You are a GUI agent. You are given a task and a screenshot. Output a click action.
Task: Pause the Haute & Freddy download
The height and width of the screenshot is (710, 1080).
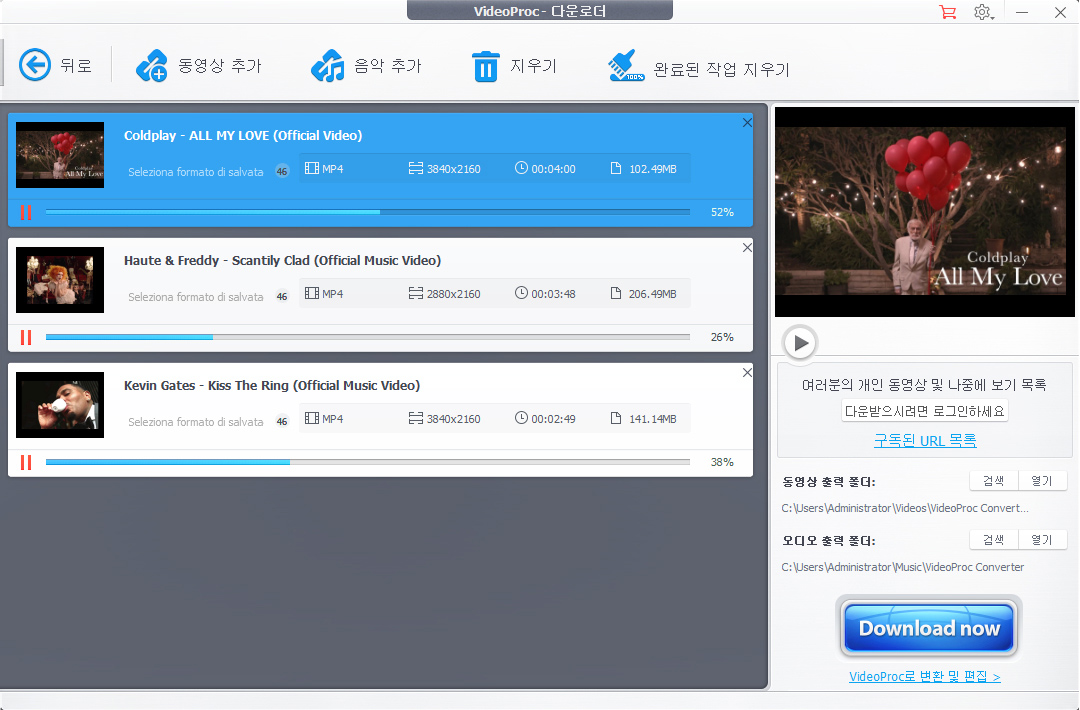[x=26, y=337]
